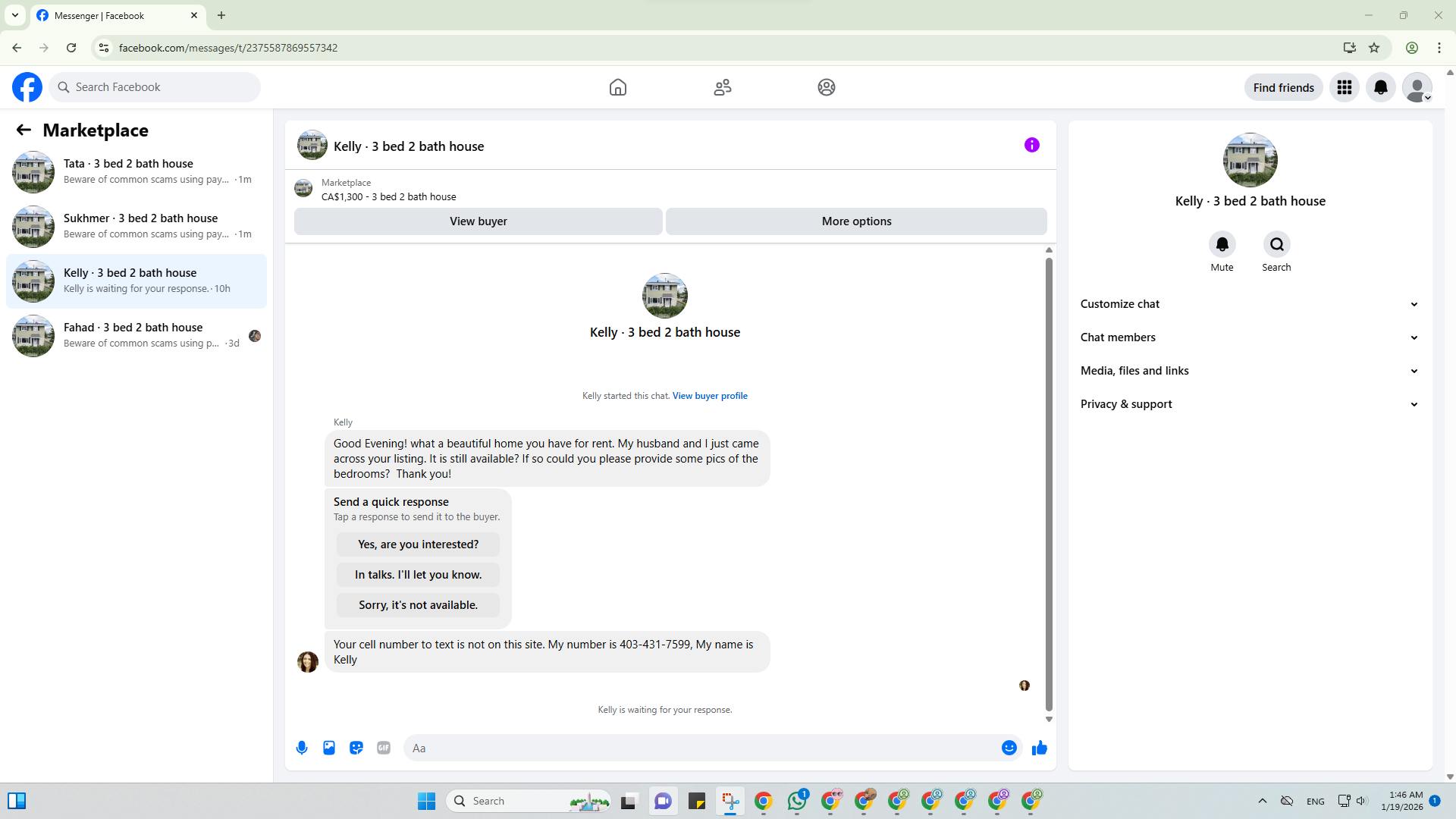The height and width of the screenshot is (819, 1456).
Task: Choose a GIF from GIF icon
Action: [384, 748]
